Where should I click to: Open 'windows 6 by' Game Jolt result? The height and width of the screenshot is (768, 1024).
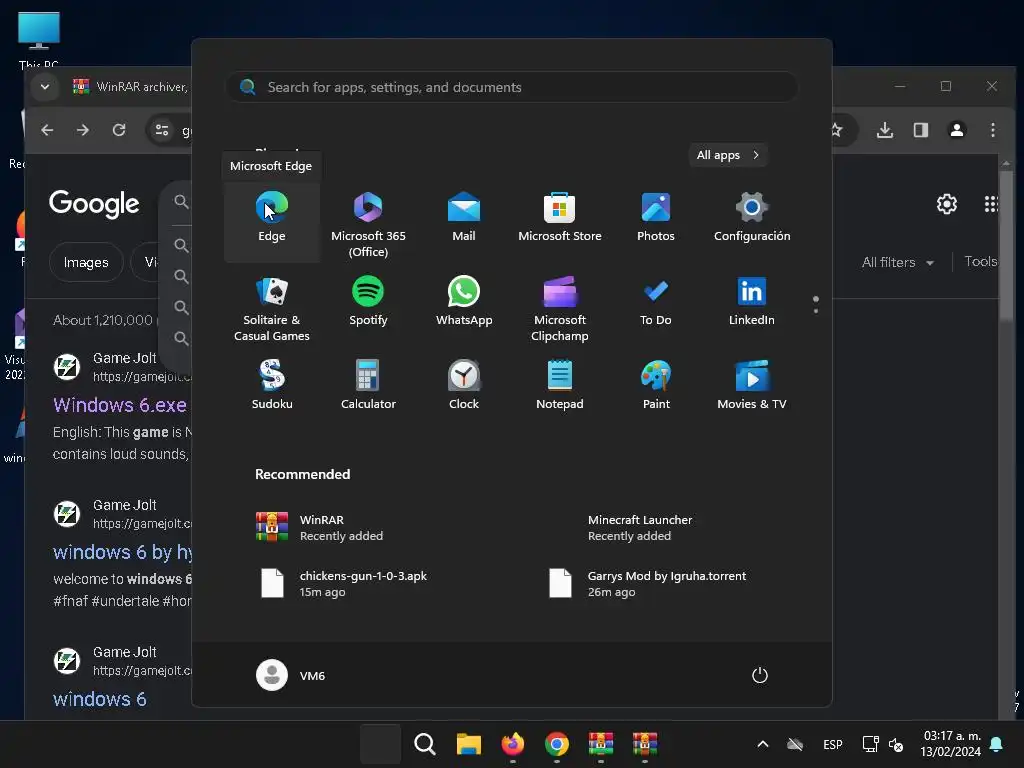click(122, 552)
